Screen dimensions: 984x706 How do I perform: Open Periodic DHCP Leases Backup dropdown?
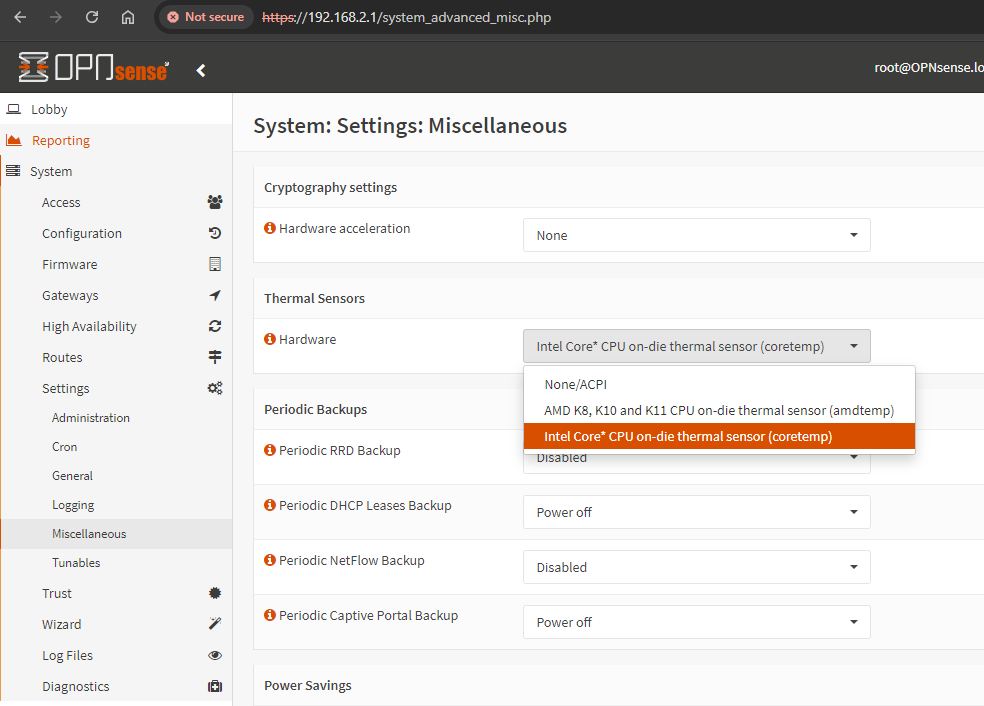click(696, 512)
